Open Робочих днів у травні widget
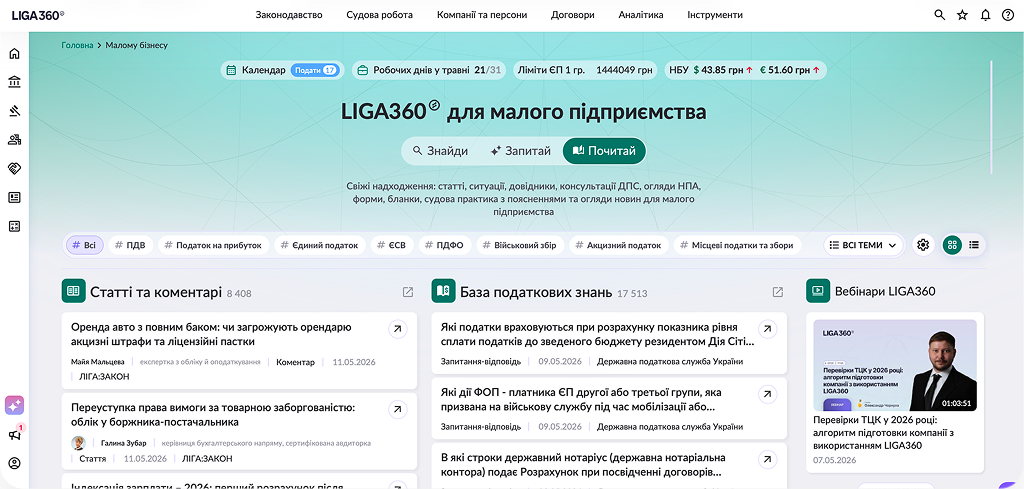This screenshot has width=1024, height=489. pos(429,70)
